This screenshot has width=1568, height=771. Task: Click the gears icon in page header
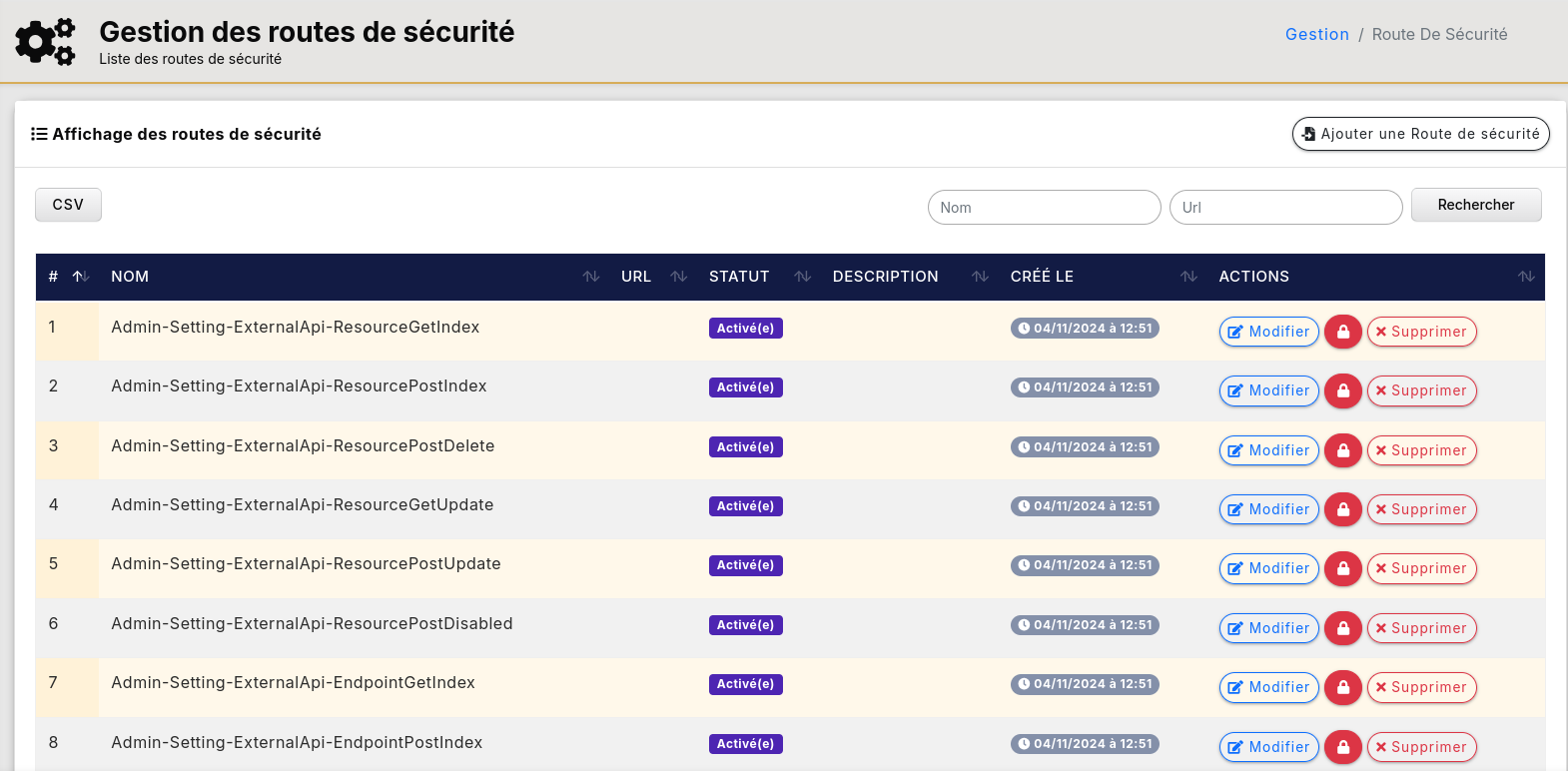click(45, 42)
